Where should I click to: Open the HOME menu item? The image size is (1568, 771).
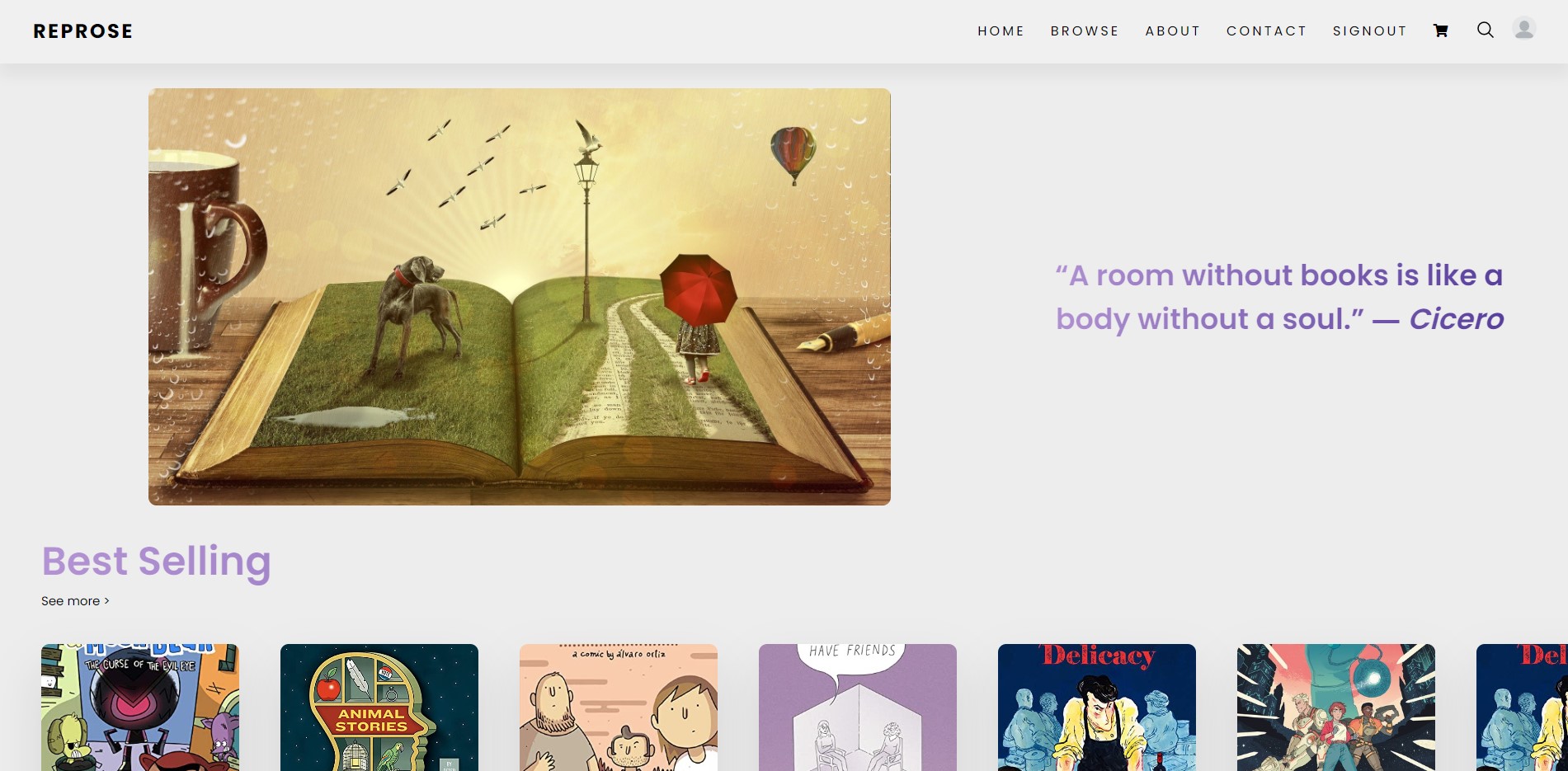pos(1001,31)
